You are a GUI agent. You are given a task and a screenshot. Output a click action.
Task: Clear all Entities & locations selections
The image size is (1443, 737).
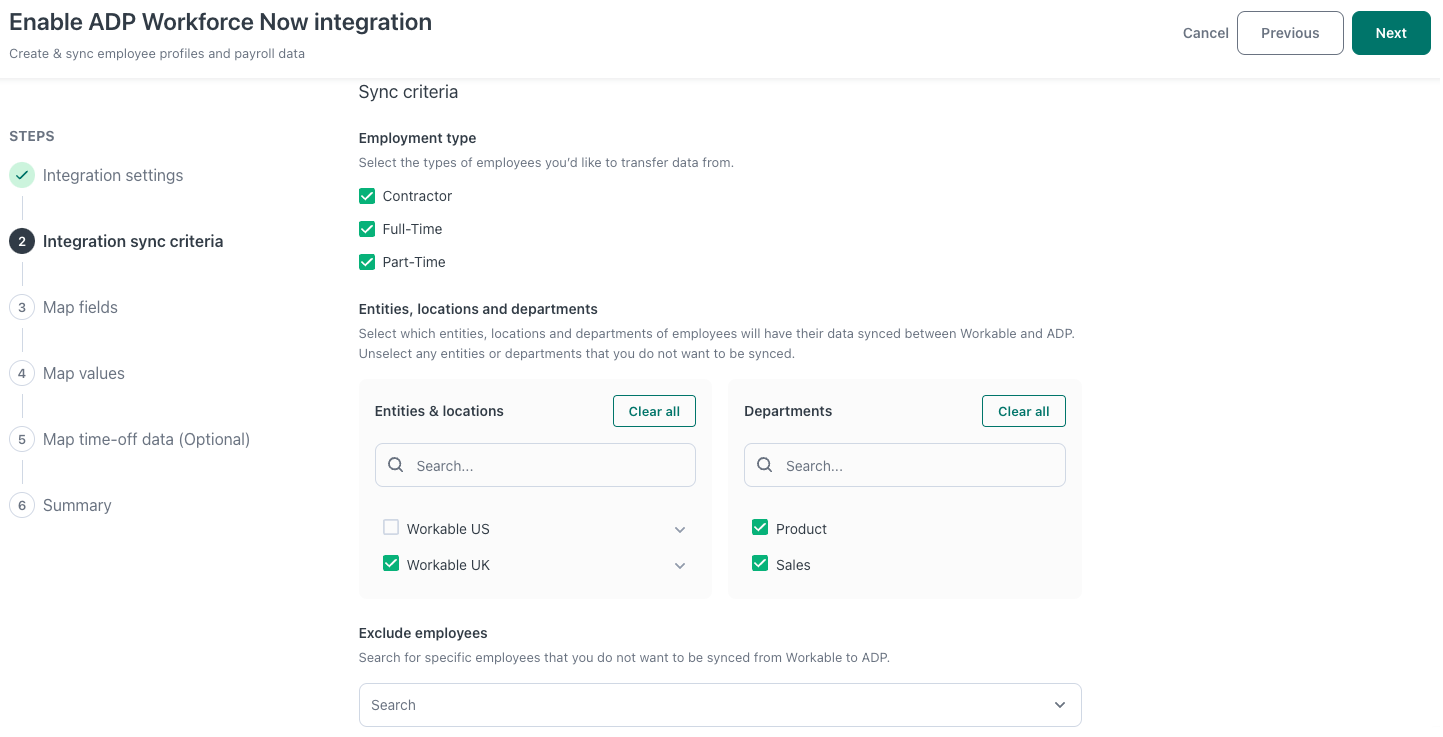tap(654, 411)
